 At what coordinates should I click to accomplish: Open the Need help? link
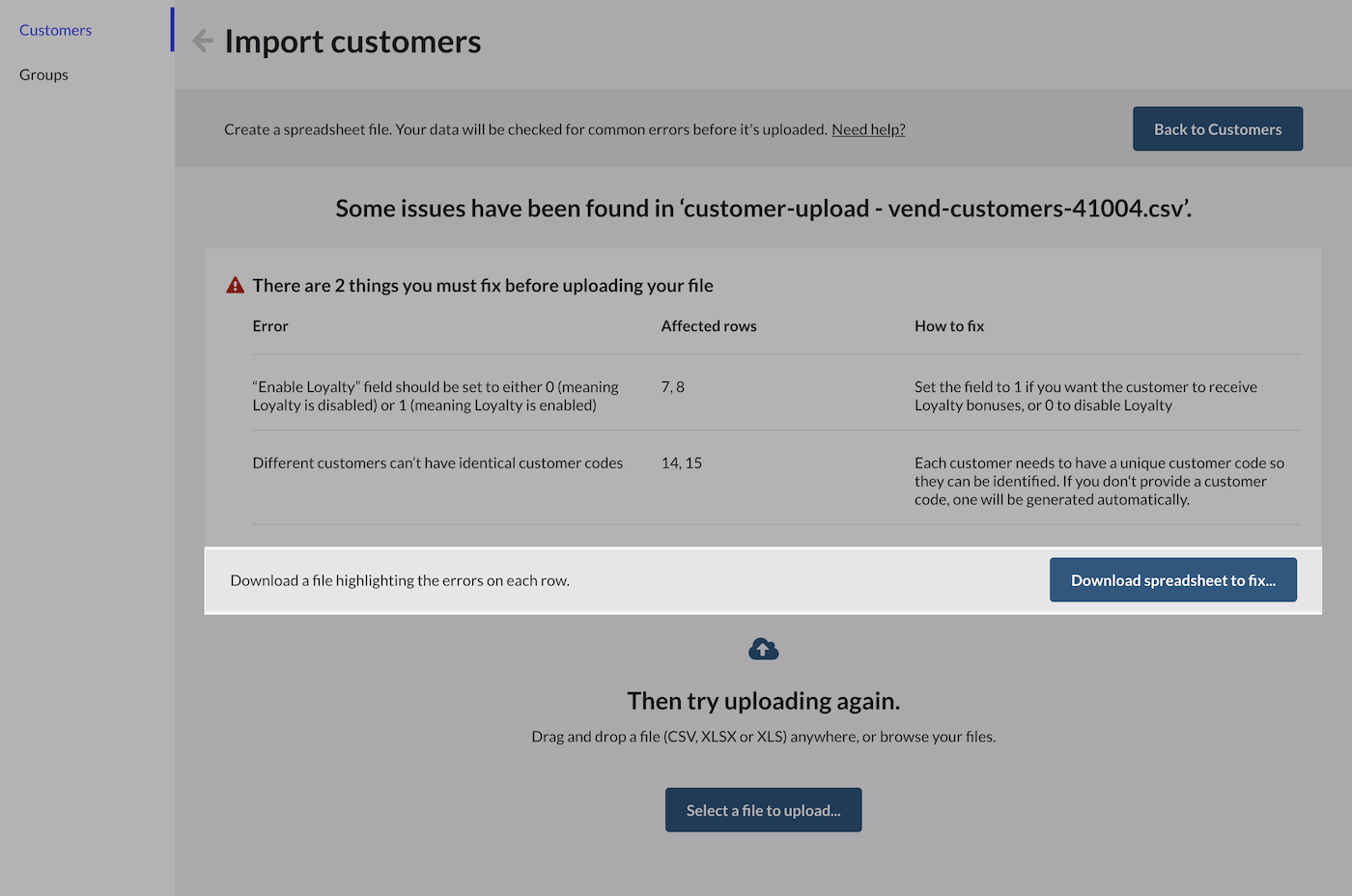(x=868, y=129)
